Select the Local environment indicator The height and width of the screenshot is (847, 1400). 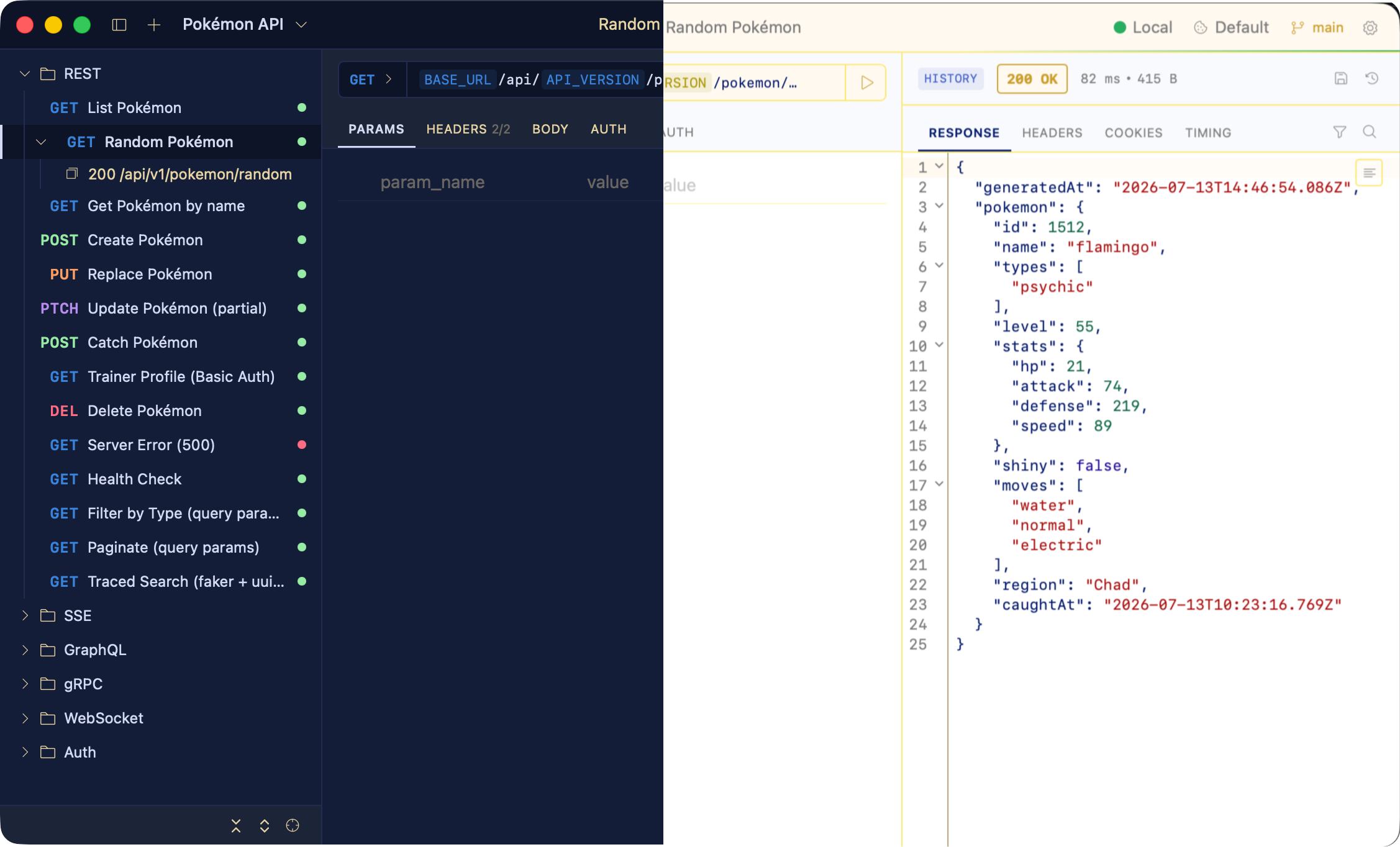pyautogui.click(x=1143, y=27)
